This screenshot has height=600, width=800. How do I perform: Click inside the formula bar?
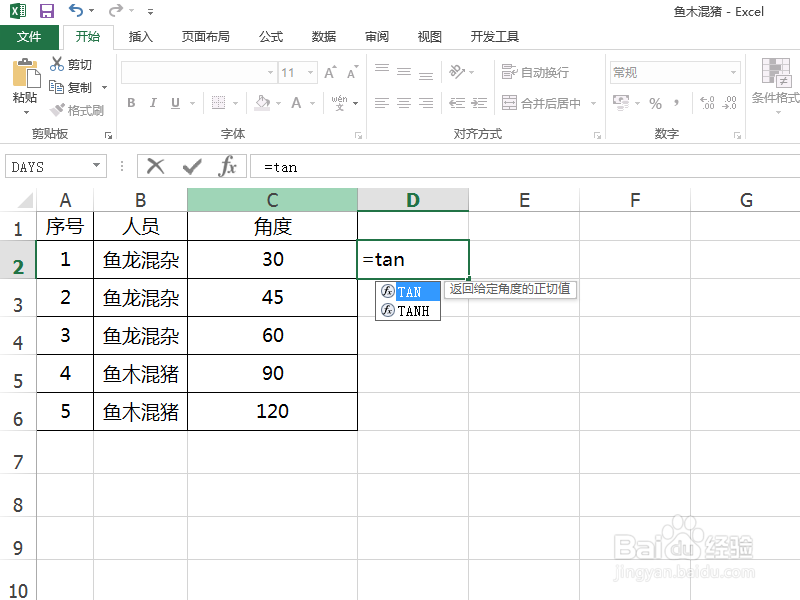[x=524, y=167]
